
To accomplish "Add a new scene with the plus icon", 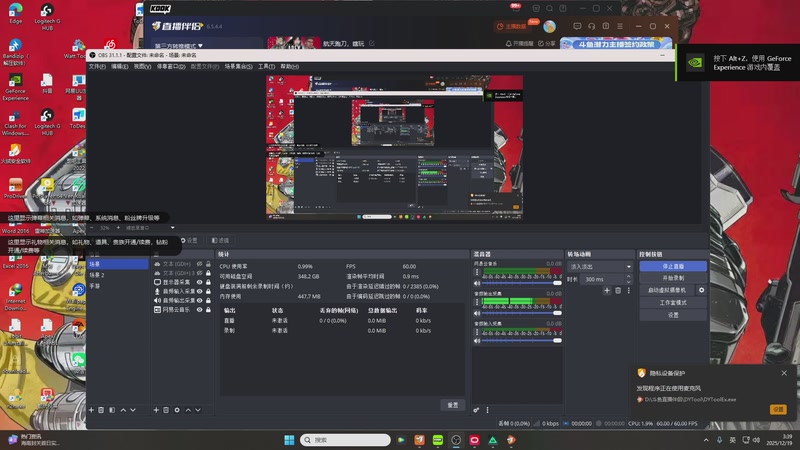I will point(91,410).
